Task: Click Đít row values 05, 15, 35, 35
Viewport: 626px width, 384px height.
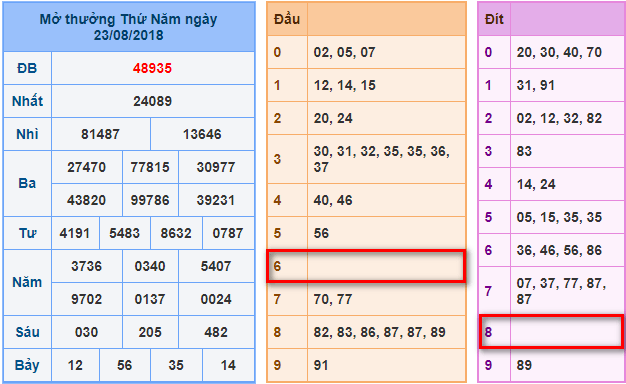Action: pos(559,217)
